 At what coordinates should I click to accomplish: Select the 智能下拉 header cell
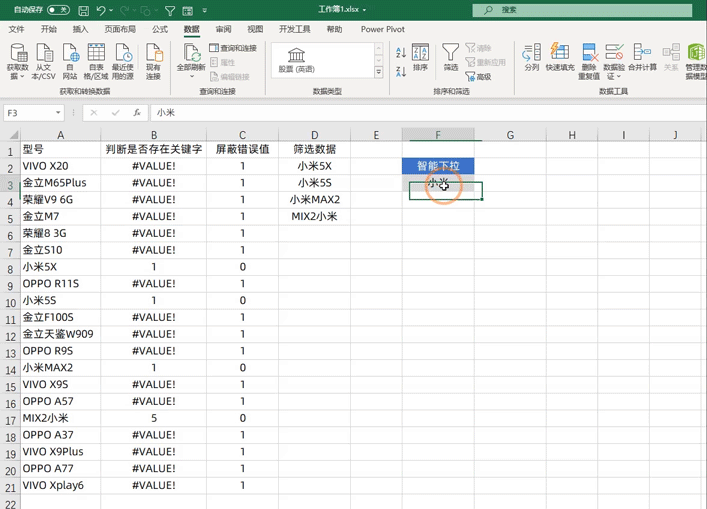[438, 166]
